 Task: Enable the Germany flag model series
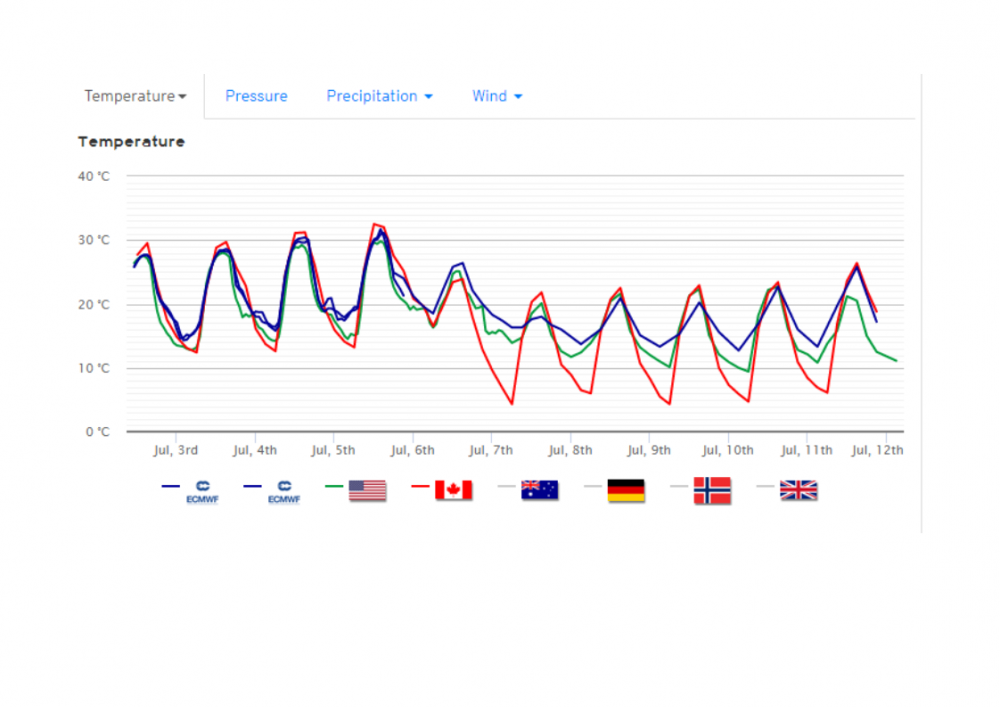point(626,490)
